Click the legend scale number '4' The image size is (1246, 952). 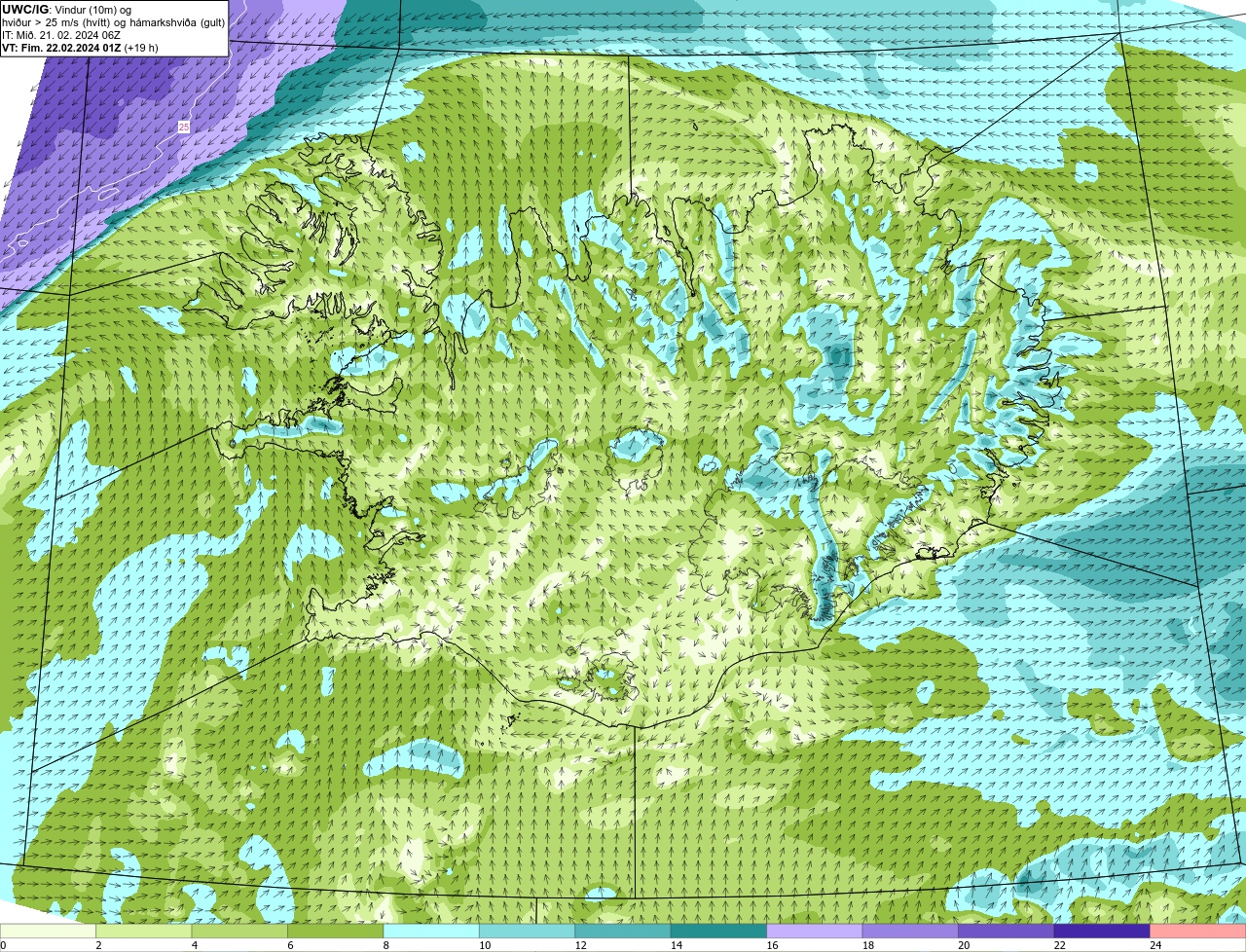click(195, 945)
